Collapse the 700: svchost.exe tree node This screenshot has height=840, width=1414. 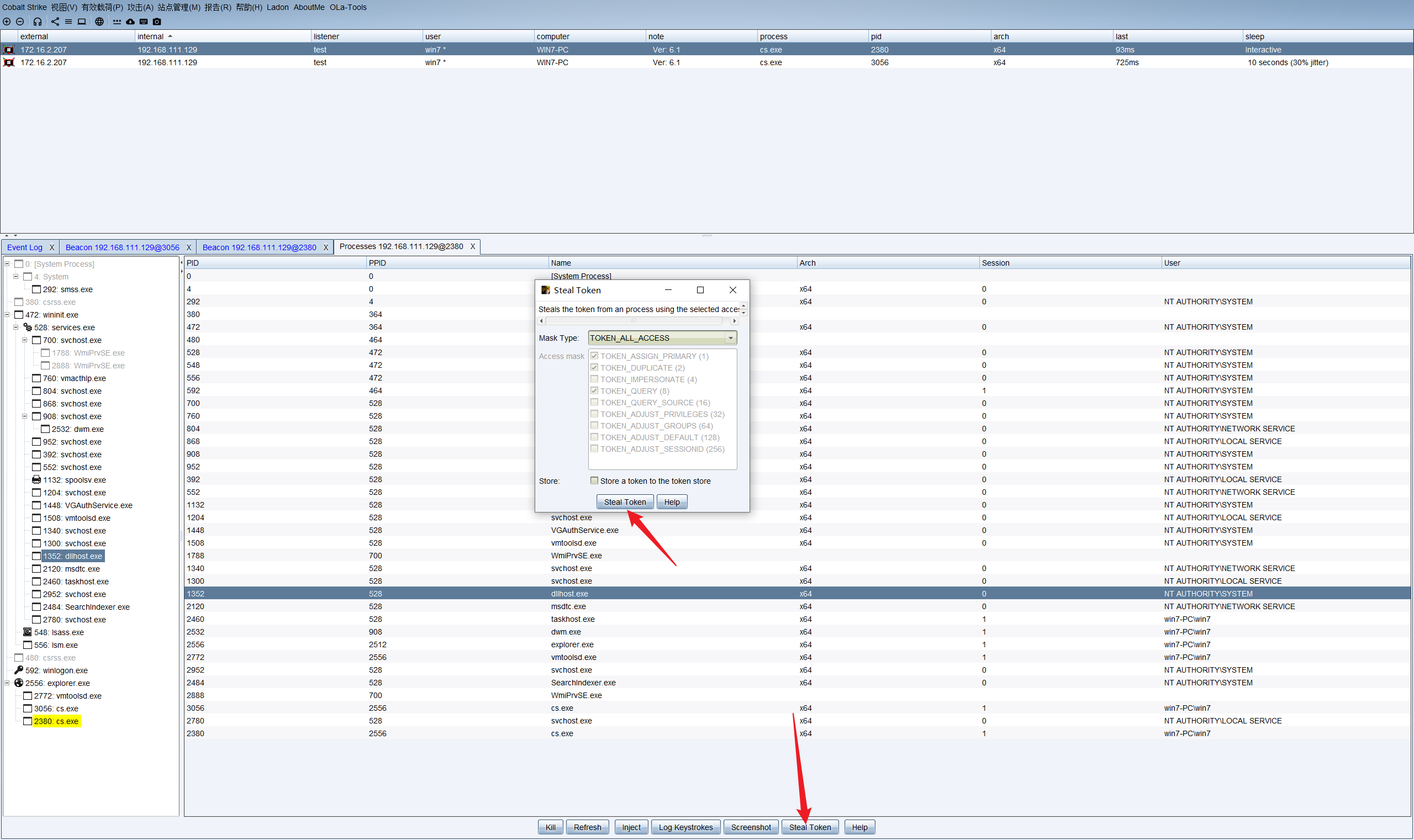coord(24,340)
